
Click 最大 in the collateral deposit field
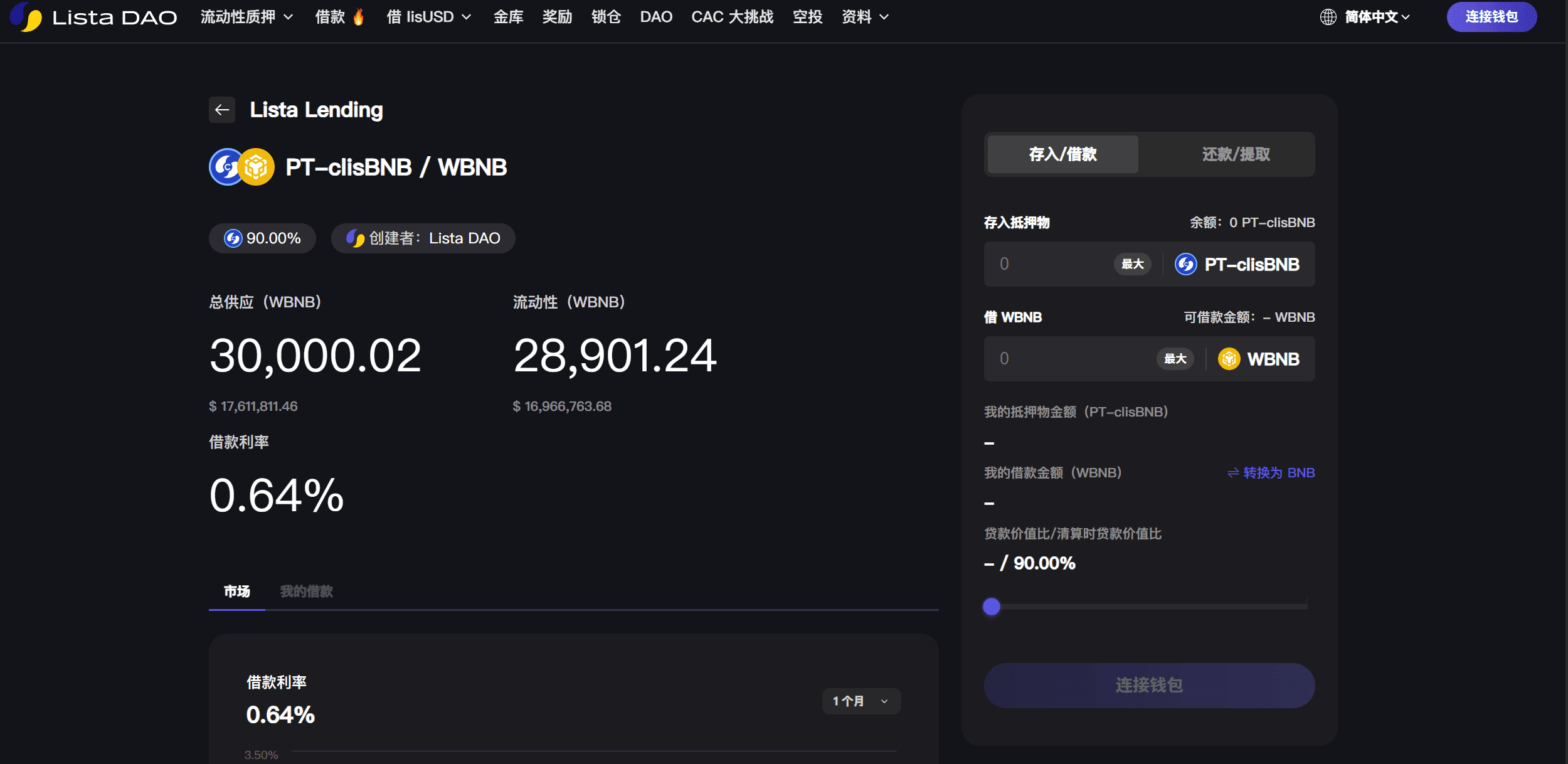point(1132,264)
